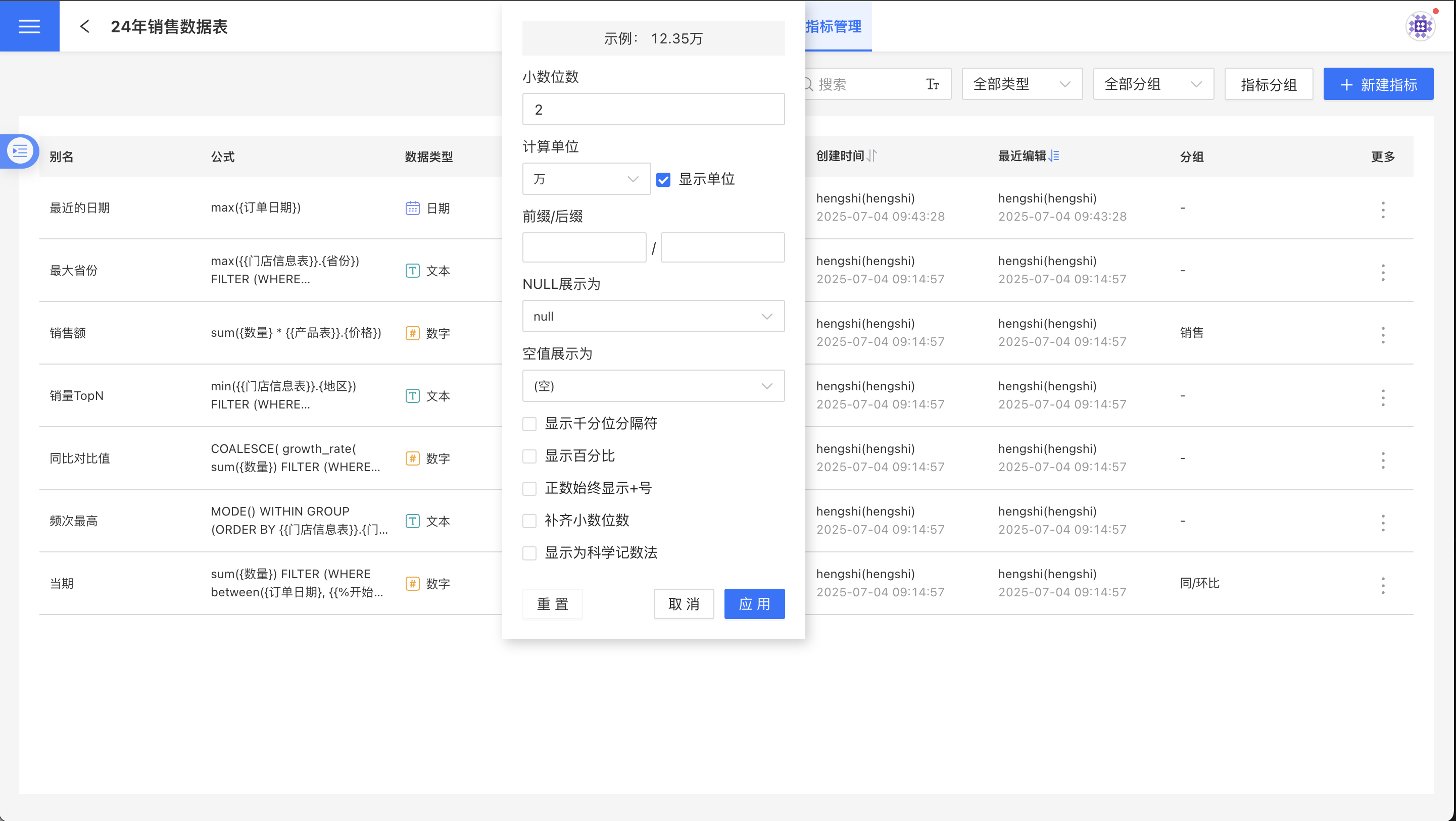Image resolution: width=1456 pixels, height=821 pixels.
Task: Open the hamburger main menu
Action: click(29, 26)
